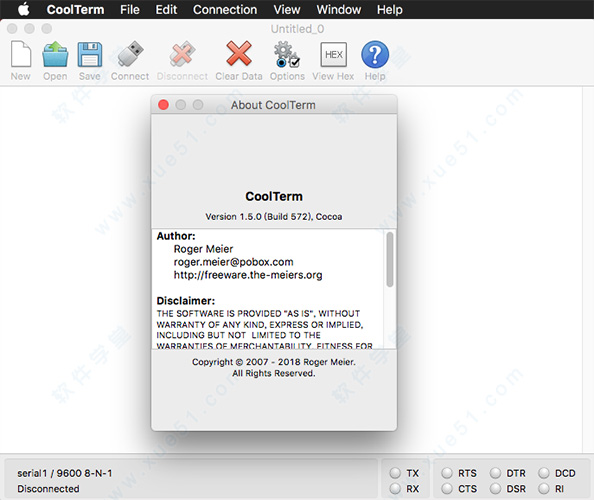
Task: Click the "Untitled_0" window title
Action: (297, 29)
